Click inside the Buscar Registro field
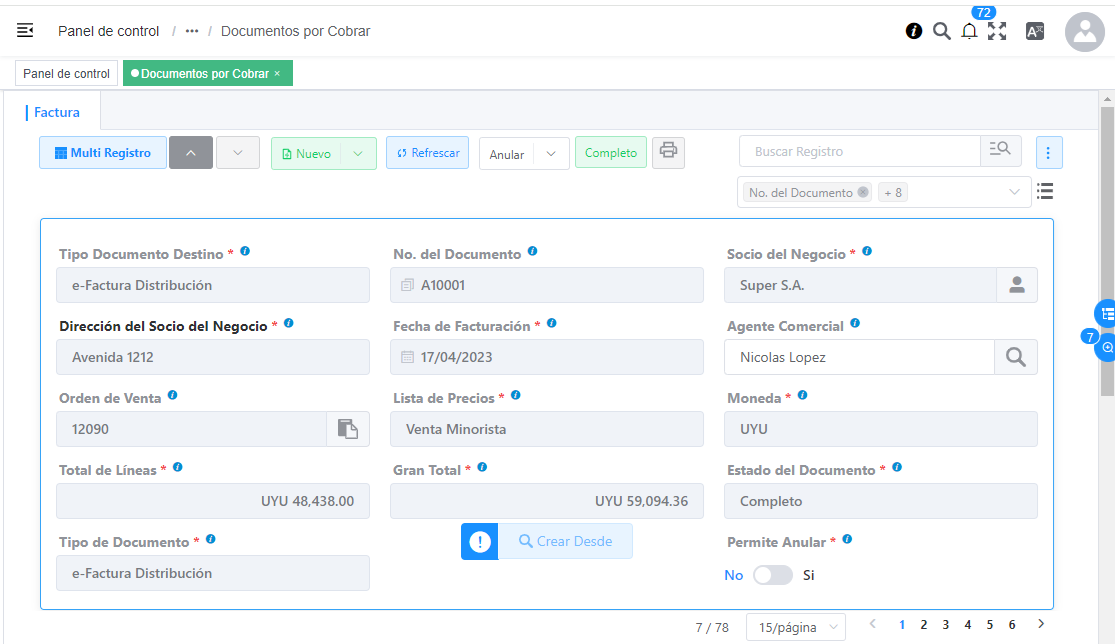Viewport: 1115px width, 644px height. (859, 152)
